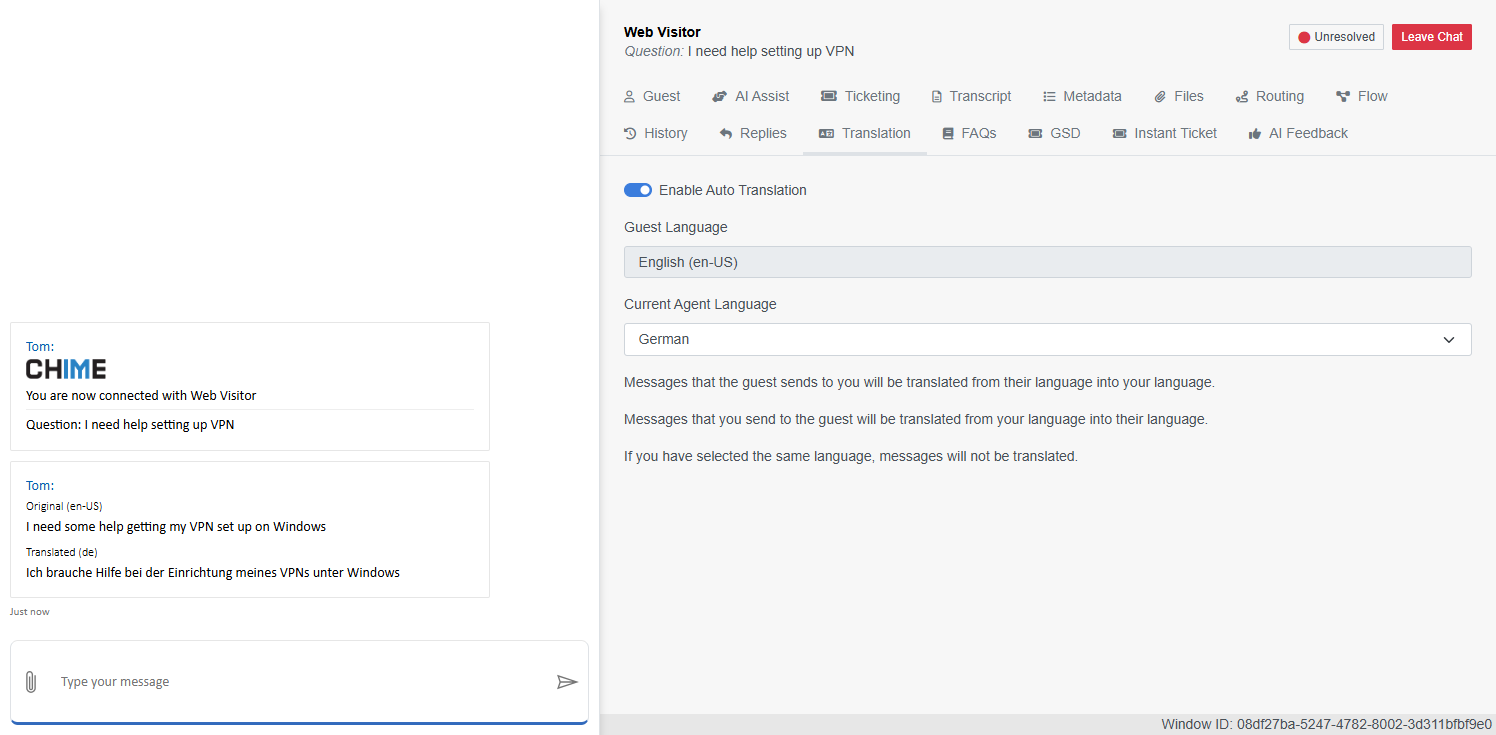Click the CHIME logo in the chat
The height and width of the screenshot is (735, 1496).
pyautogui.click(x=66, y=369)
